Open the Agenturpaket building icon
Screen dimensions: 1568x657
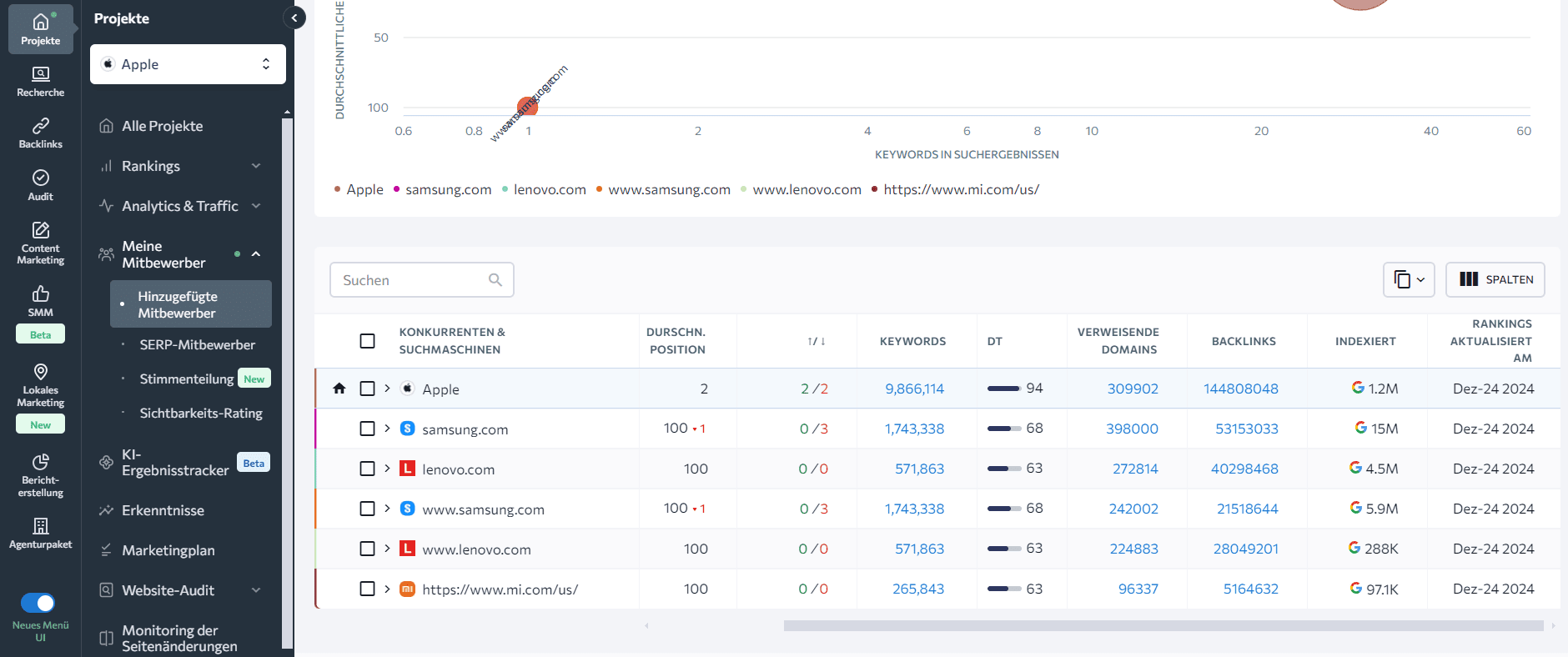pos(40,526)
